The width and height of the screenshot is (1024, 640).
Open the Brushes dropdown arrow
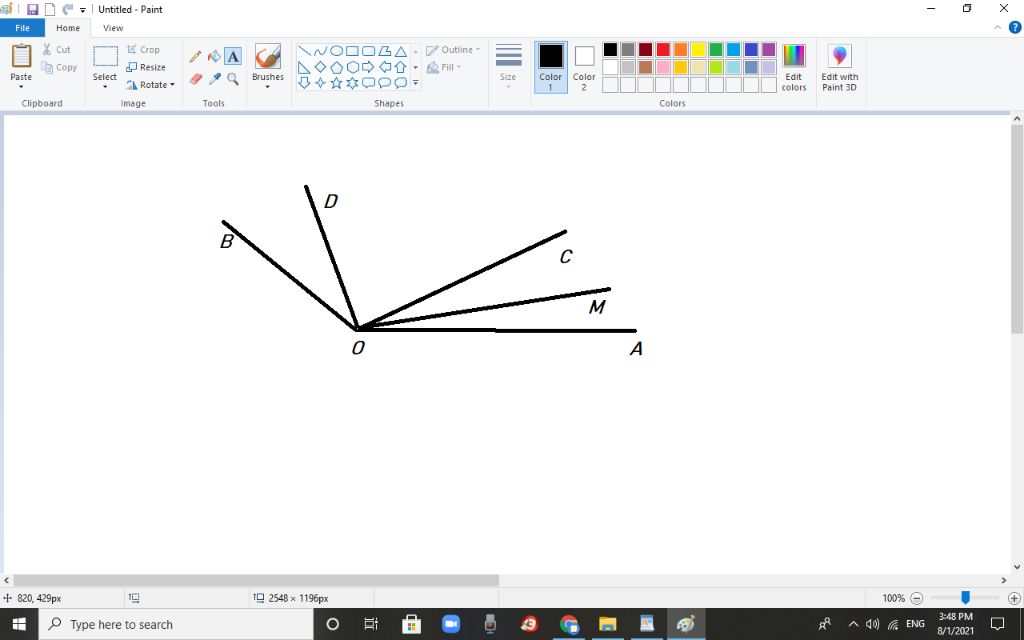(x=268, y=87)
